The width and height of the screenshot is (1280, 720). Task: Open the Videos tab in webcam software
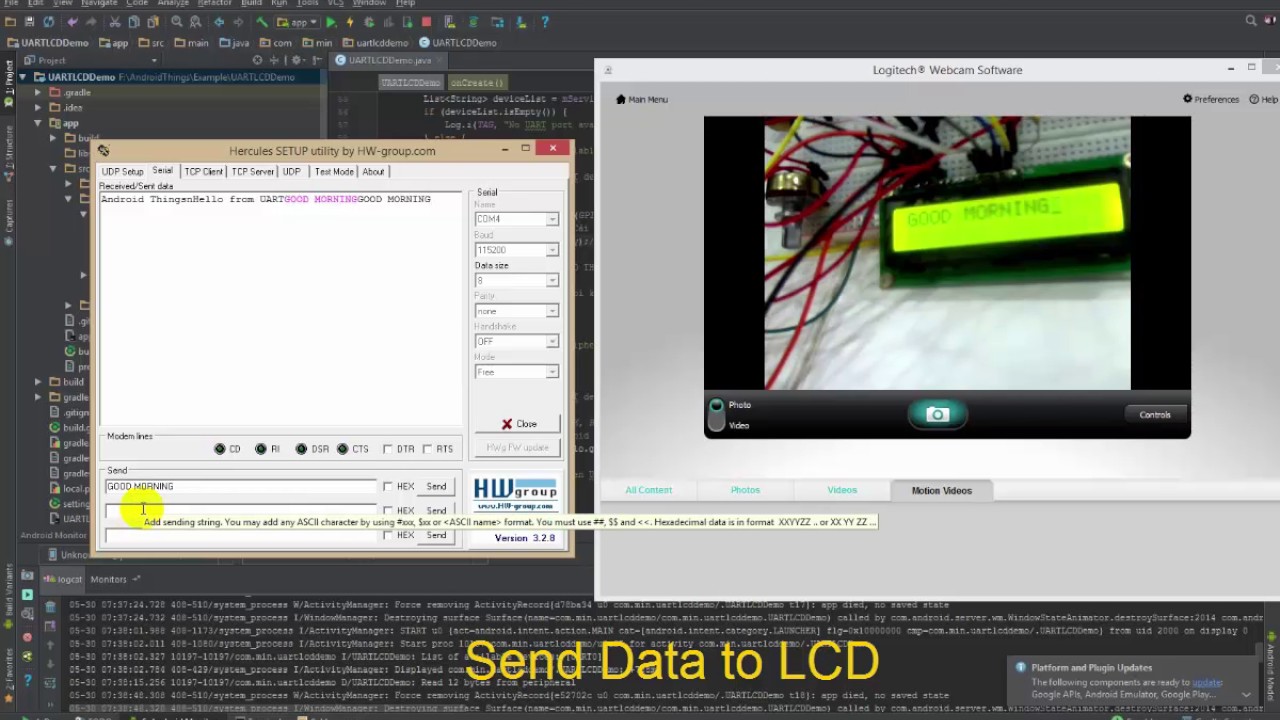point(842,490)
